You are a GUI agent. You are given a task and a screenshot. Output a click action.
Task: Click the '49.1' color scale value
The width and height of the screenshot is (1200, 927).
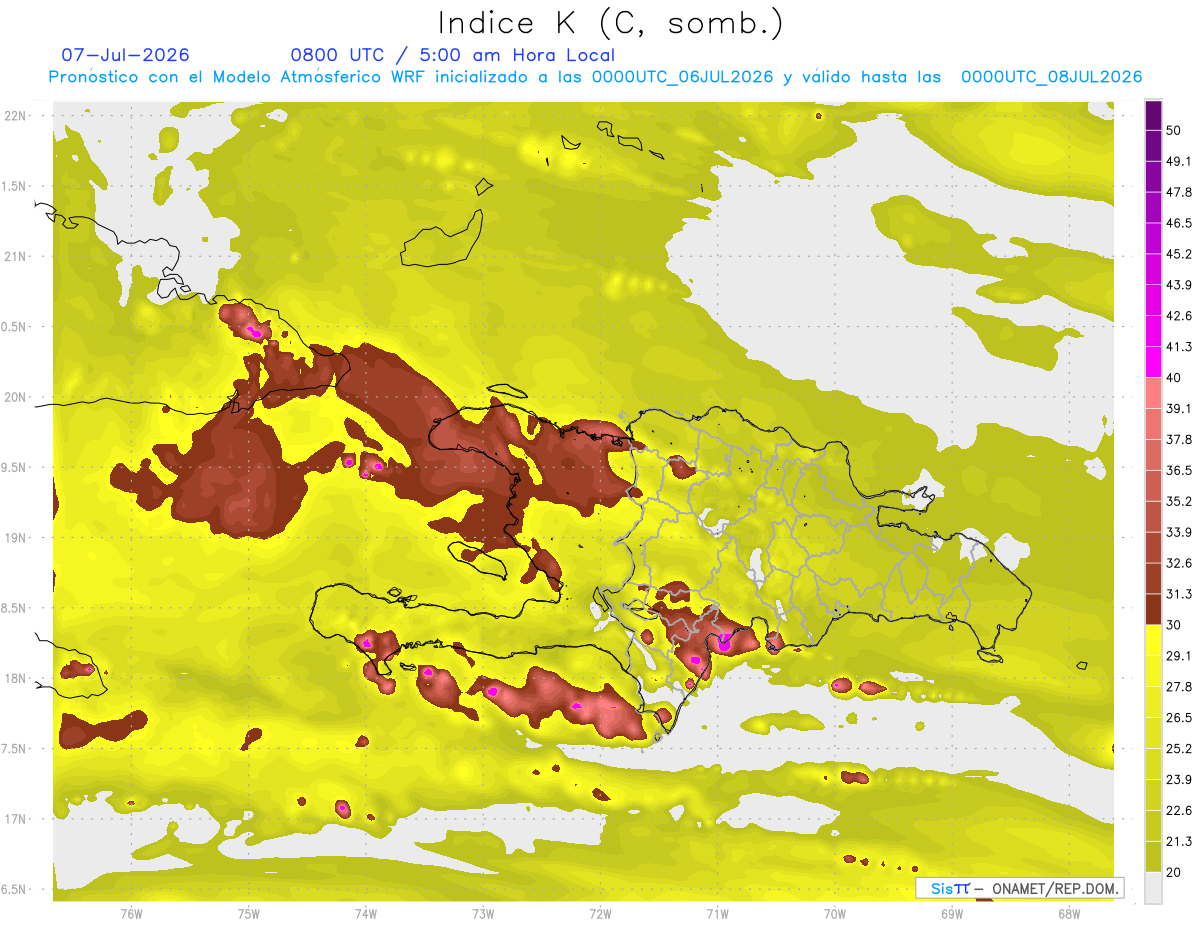click(1178, 161)
